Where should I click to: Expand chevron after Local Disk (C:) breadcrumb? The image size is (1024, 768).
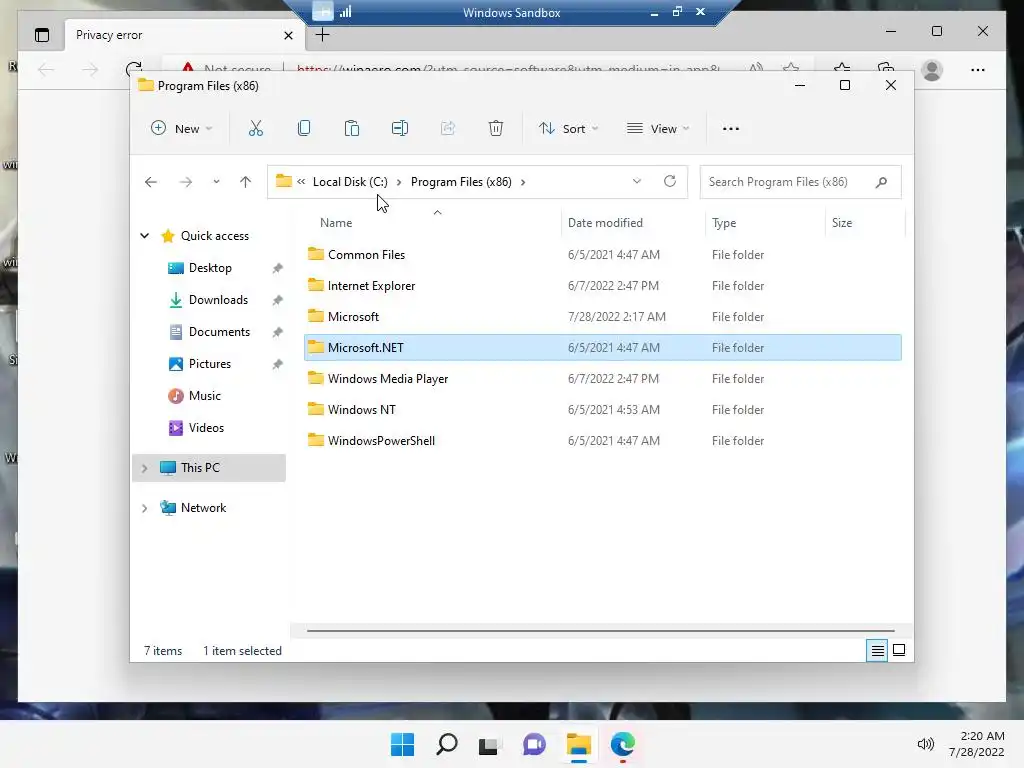(399, 182)
